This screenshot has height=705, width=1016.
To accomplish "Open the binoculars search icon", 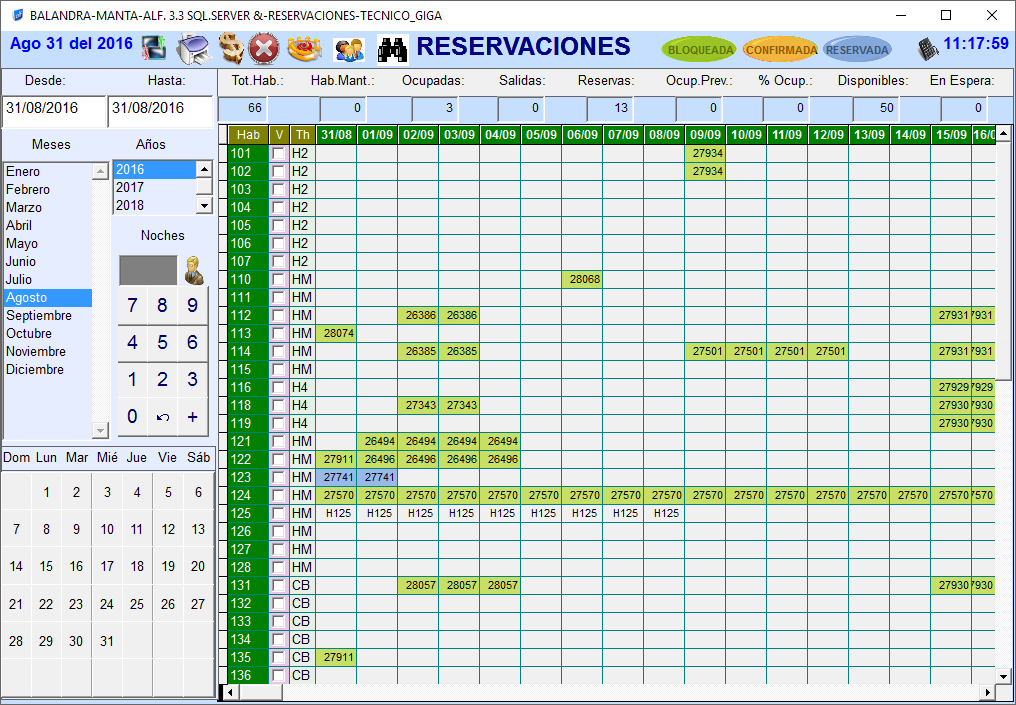I will click(391, 48).
